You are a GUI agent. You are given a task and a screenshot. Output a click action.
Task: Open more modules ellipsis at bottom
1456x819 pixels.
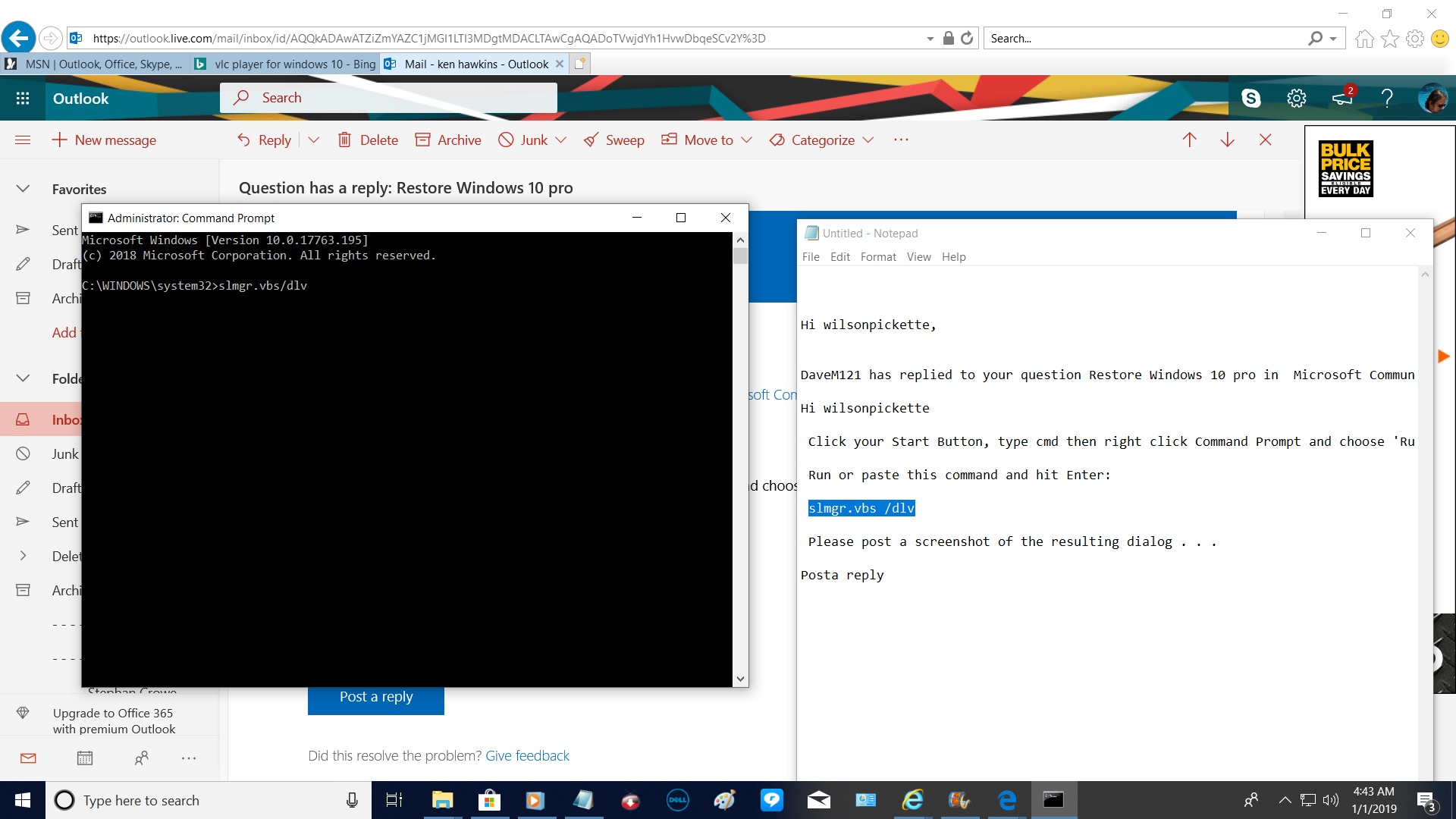pos(189,758)
